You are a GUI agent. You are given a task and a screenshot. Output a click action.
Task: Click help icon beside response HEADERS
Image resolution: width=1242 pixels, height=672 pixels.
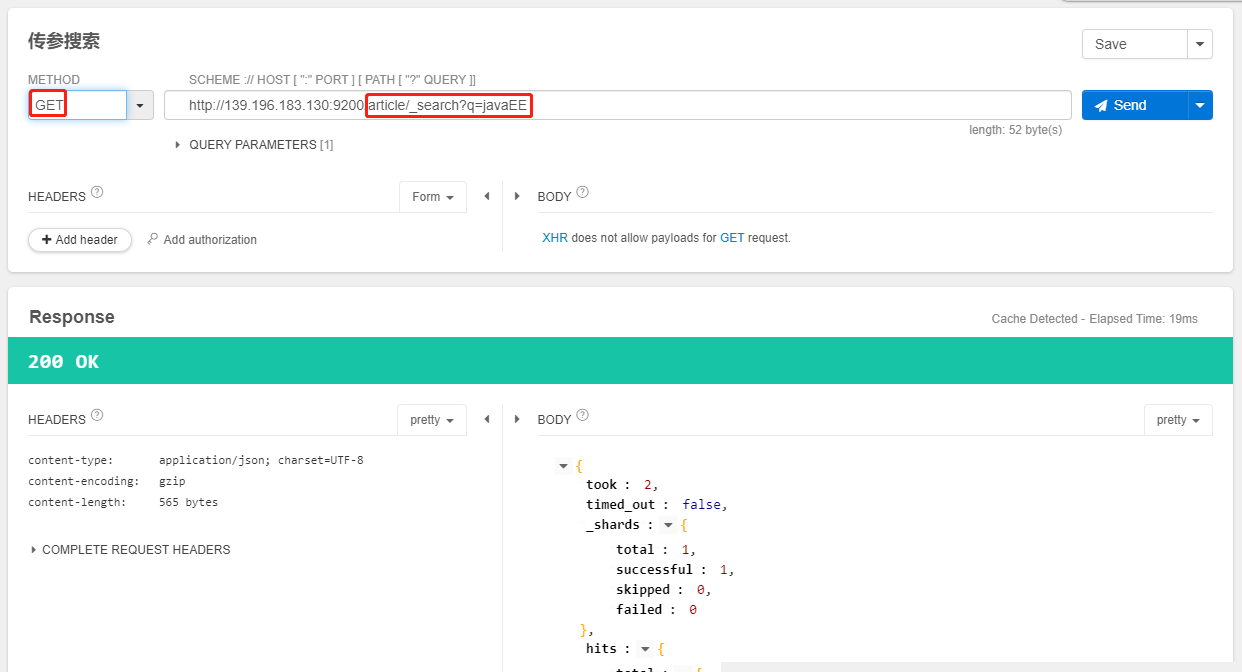click(97, 415)
